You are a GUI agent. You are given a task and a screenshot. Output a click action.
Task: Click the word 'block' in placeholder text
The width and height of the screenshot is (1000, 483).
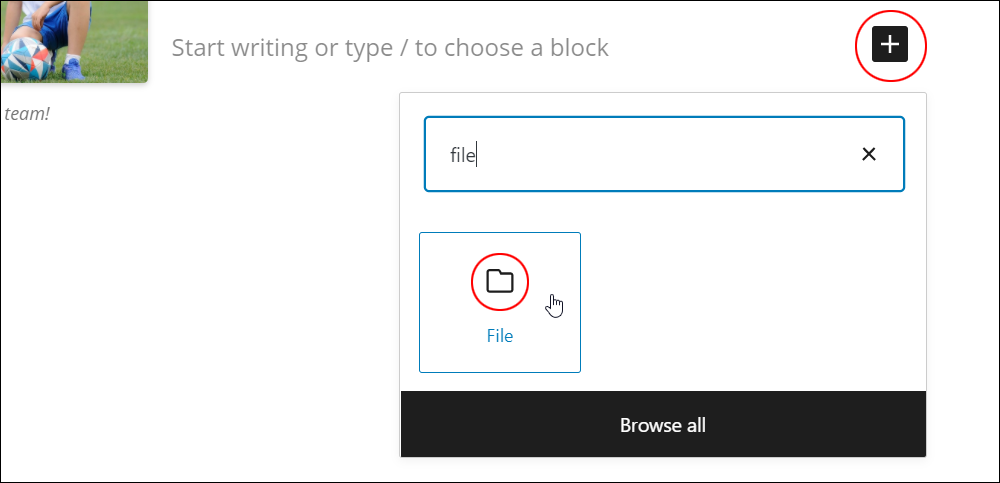(580, 48)
